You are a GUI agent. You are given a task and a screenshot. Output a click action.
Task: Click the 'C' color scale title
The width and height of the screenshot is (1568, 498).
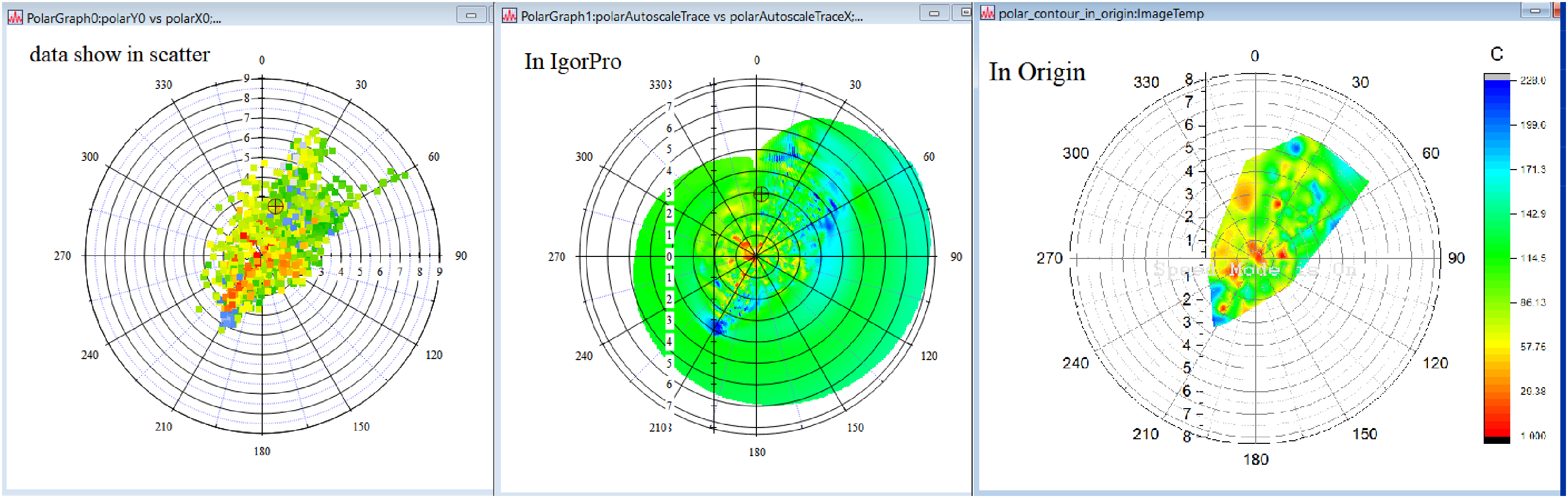pyautogui.click(x=1497, y=54)
